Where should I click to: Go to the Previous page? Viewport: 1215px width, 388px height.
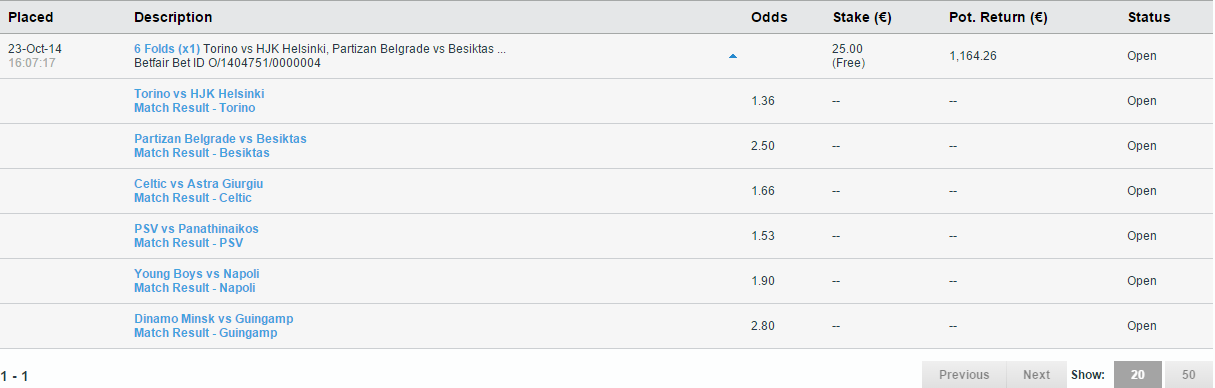point(964,375)
